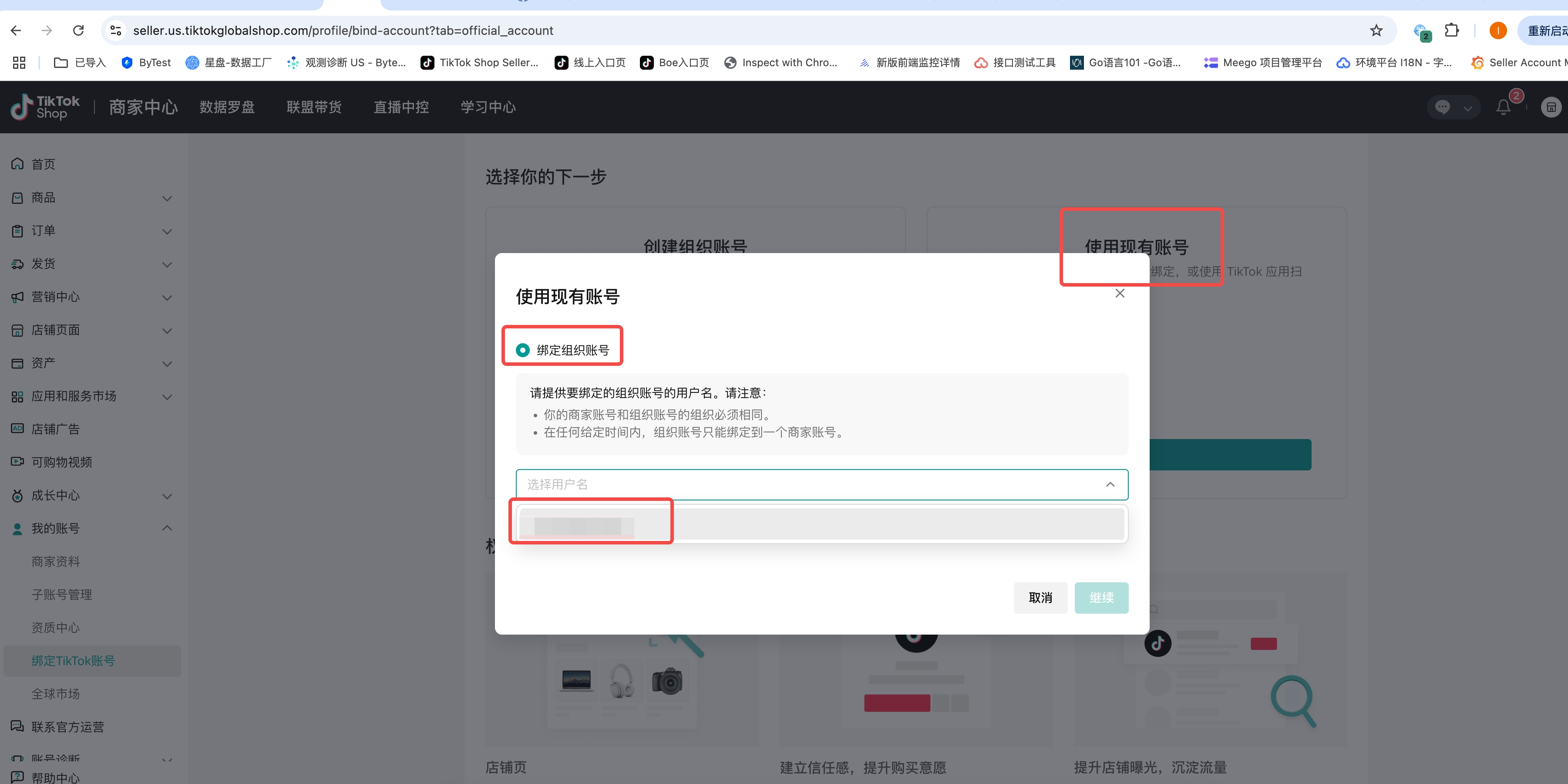Viewport: 1568px width, 784px height.
Task: Open 子账号管理 in sidebar
Action: pos(61,595)
